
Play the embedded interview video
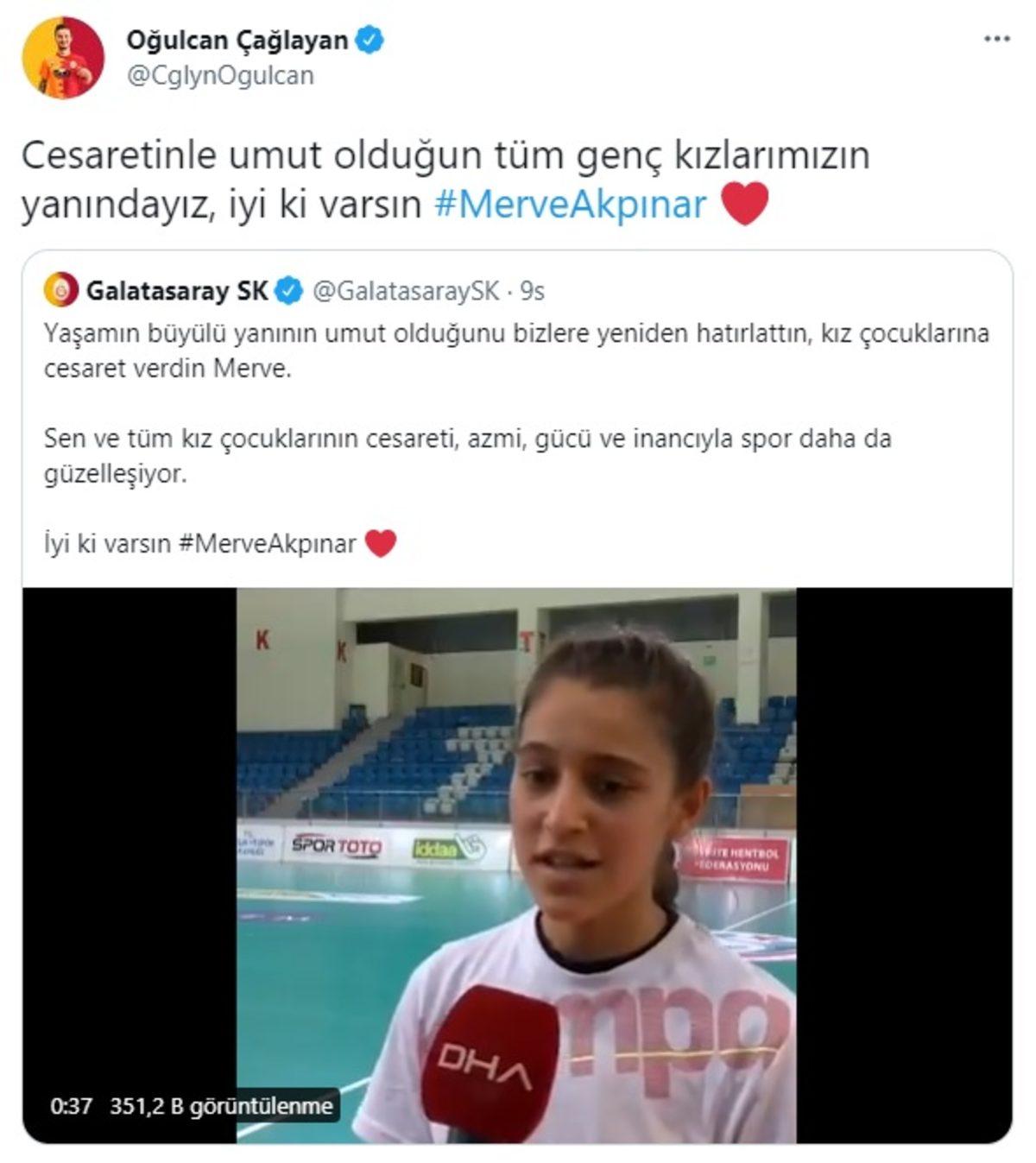[x=516, y=865]
